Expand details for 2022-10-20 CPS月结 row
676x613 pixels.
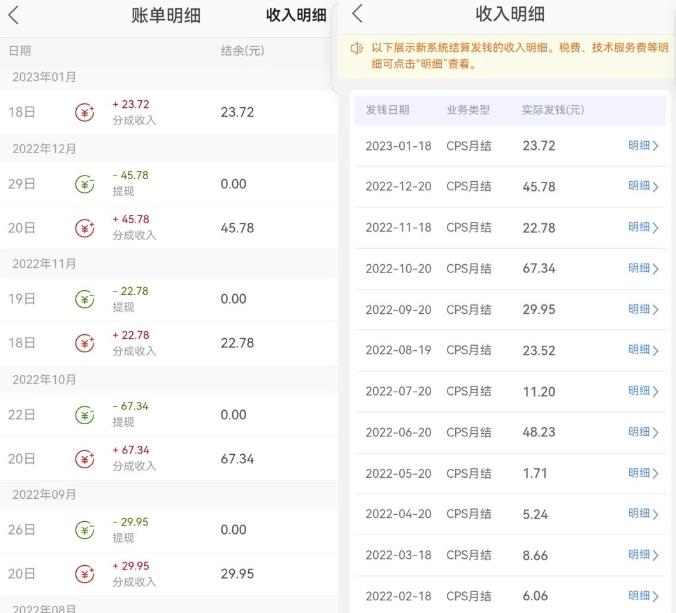coord(642,268)
